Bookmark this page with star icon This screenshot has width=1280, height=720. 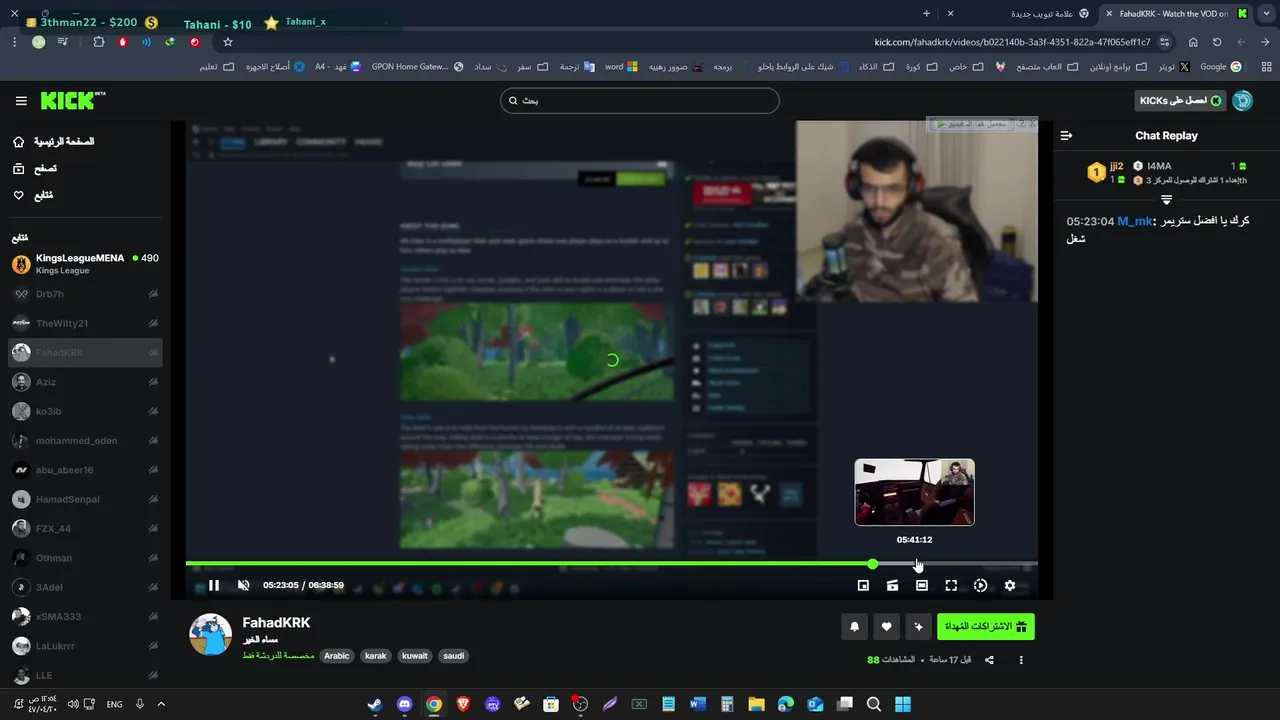[x=228, y=42]
